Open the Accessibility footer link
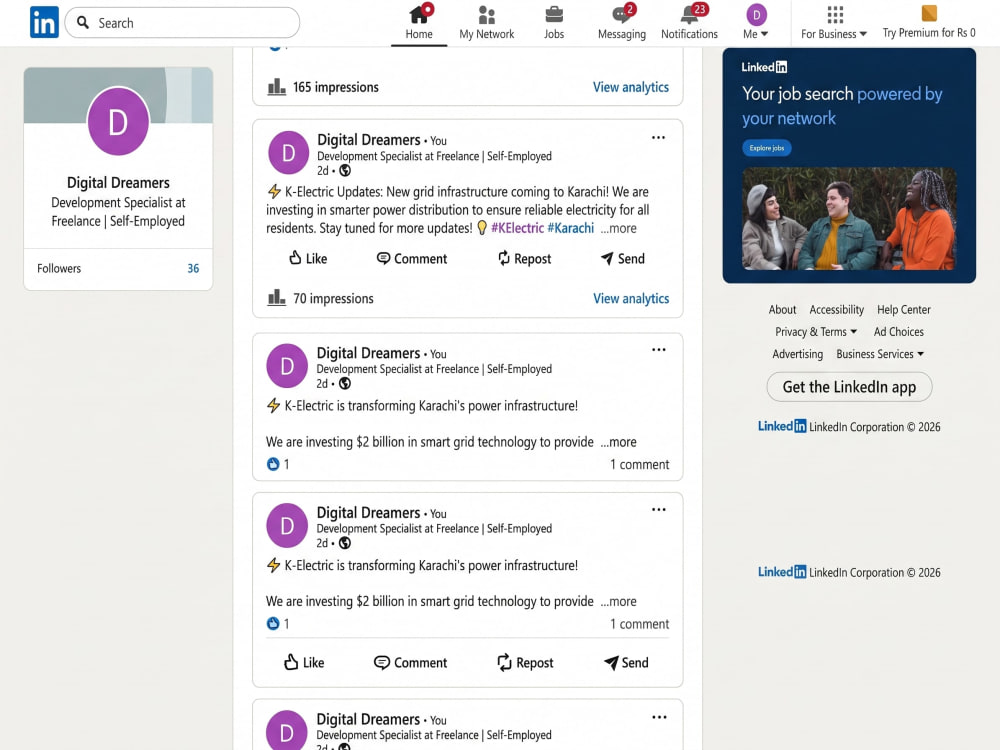1000x750 pixels. (836, 309)
